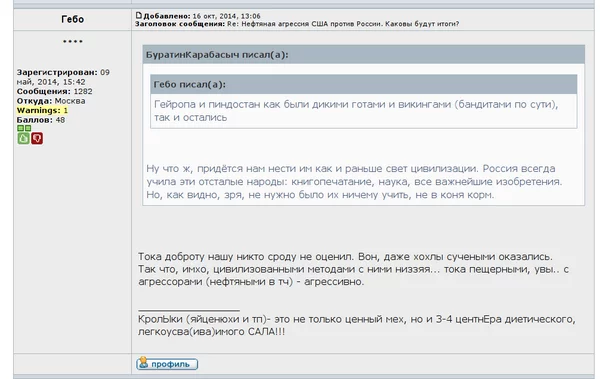Click the Баллов: 48 score line

click(x=41, y=120)
